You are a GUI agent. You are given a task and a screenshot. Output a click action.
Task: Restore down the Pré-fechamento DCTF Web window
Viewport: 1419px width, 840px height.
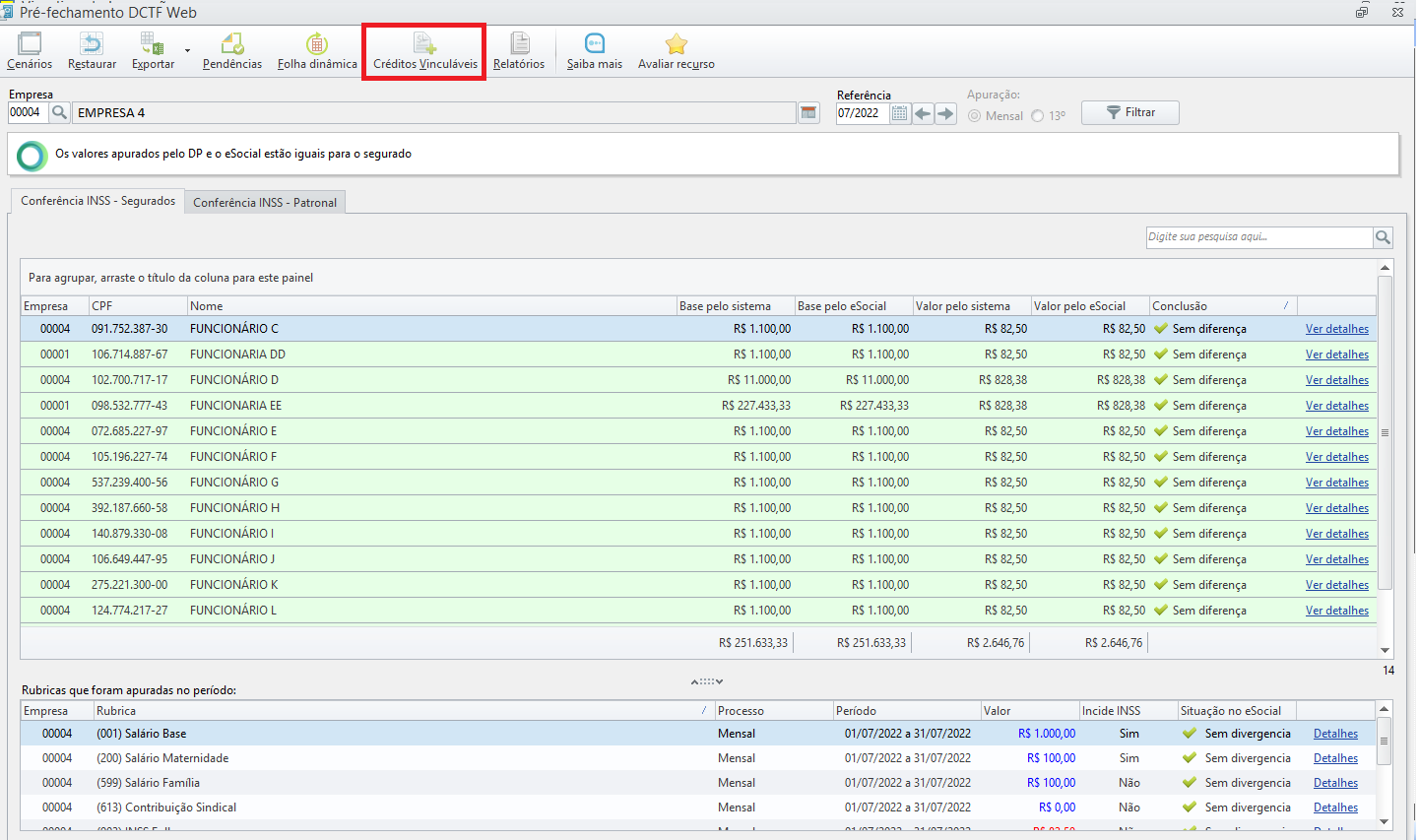pyautogui.click(x=1362, y=12)
